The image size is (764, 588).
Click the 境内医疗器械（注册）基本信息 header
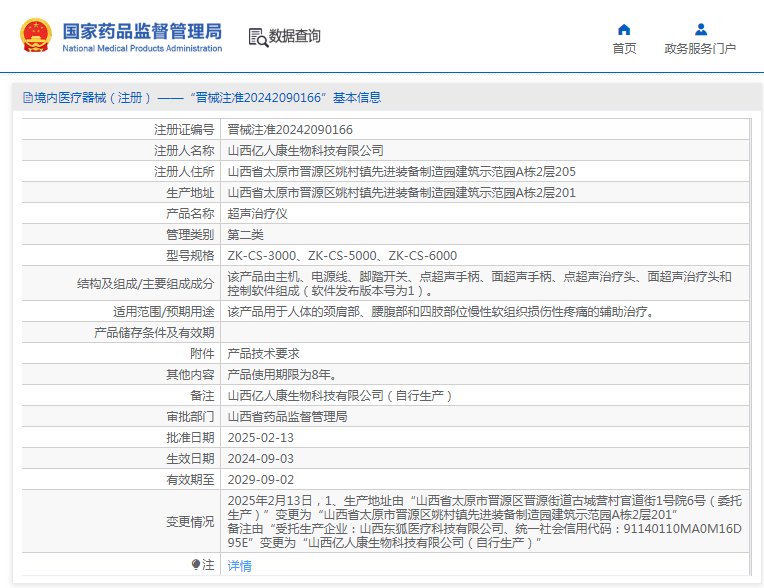(202, 97)
